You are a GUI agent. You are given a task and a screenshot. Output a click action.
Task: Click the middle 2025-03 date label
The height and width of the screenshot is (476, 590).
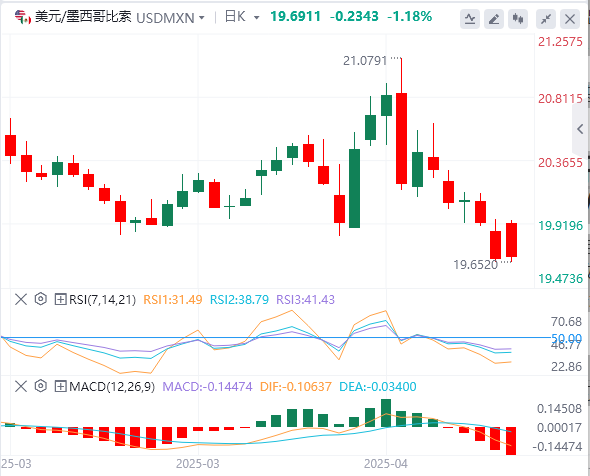[x=198, y=464]
